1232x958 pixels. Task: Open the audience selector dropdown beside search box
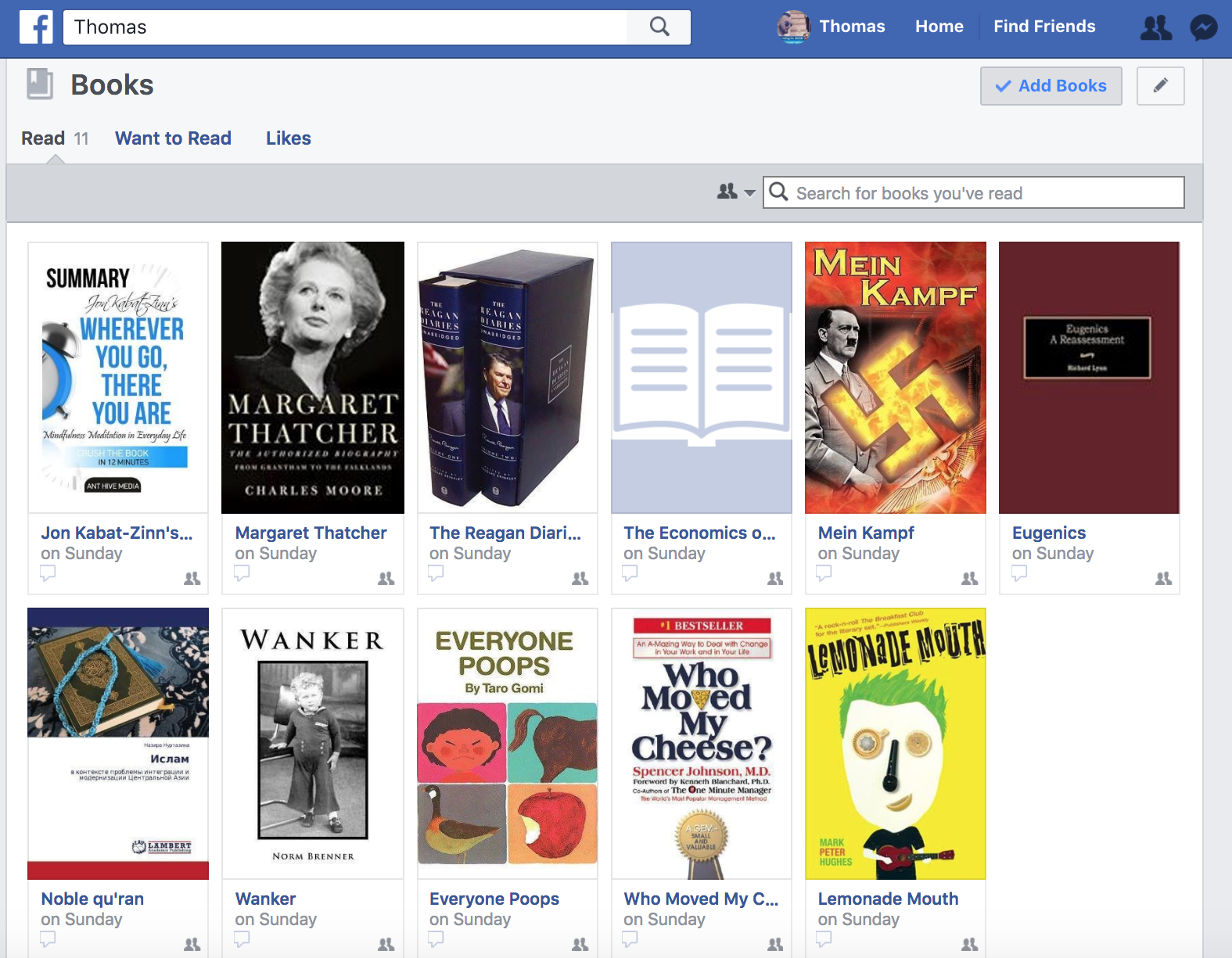(736, 192)
